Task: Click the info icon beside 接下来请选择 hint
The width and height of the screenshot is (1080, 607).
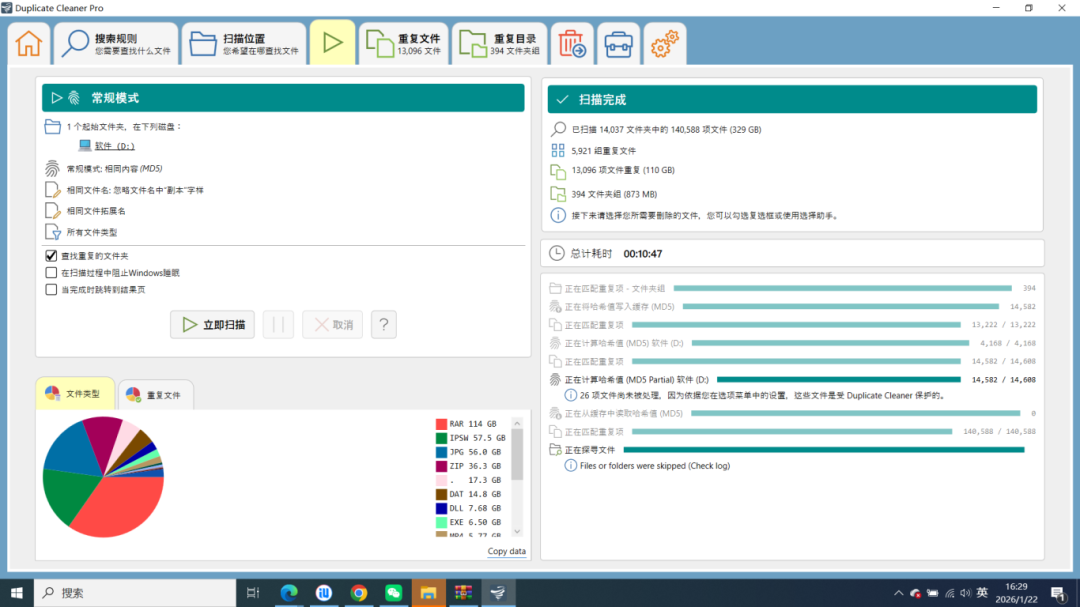Action: (558, 216)
